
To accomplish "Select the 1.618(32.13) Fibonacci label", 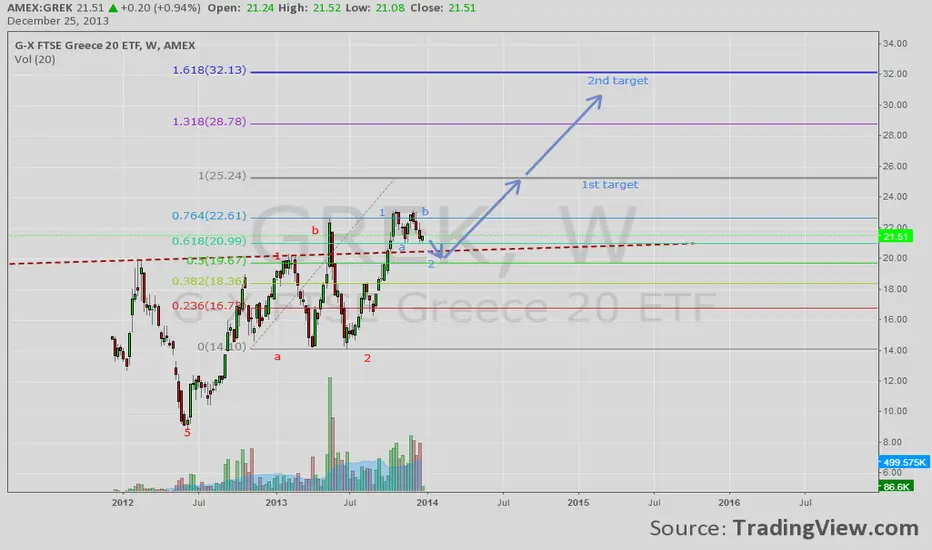I will 209,70.
